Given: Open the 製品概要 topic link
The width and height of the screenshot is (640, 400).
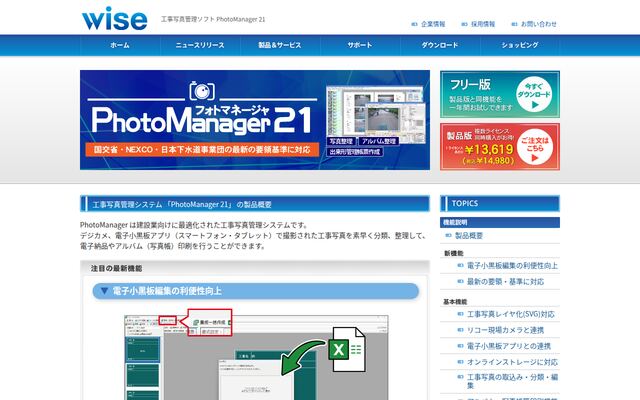Looking at the screenshot, I should tap(469, 236).
